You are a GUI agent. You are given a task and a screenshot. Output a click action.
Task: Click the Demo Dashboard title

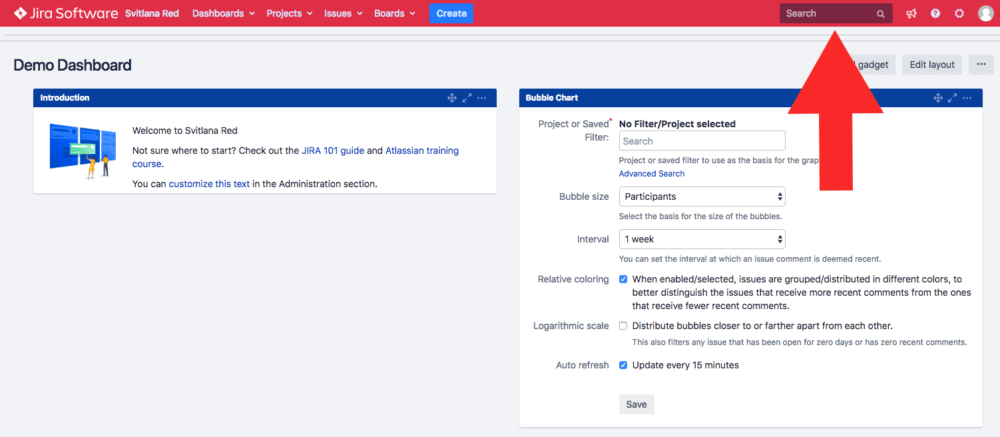click(72, 65)
